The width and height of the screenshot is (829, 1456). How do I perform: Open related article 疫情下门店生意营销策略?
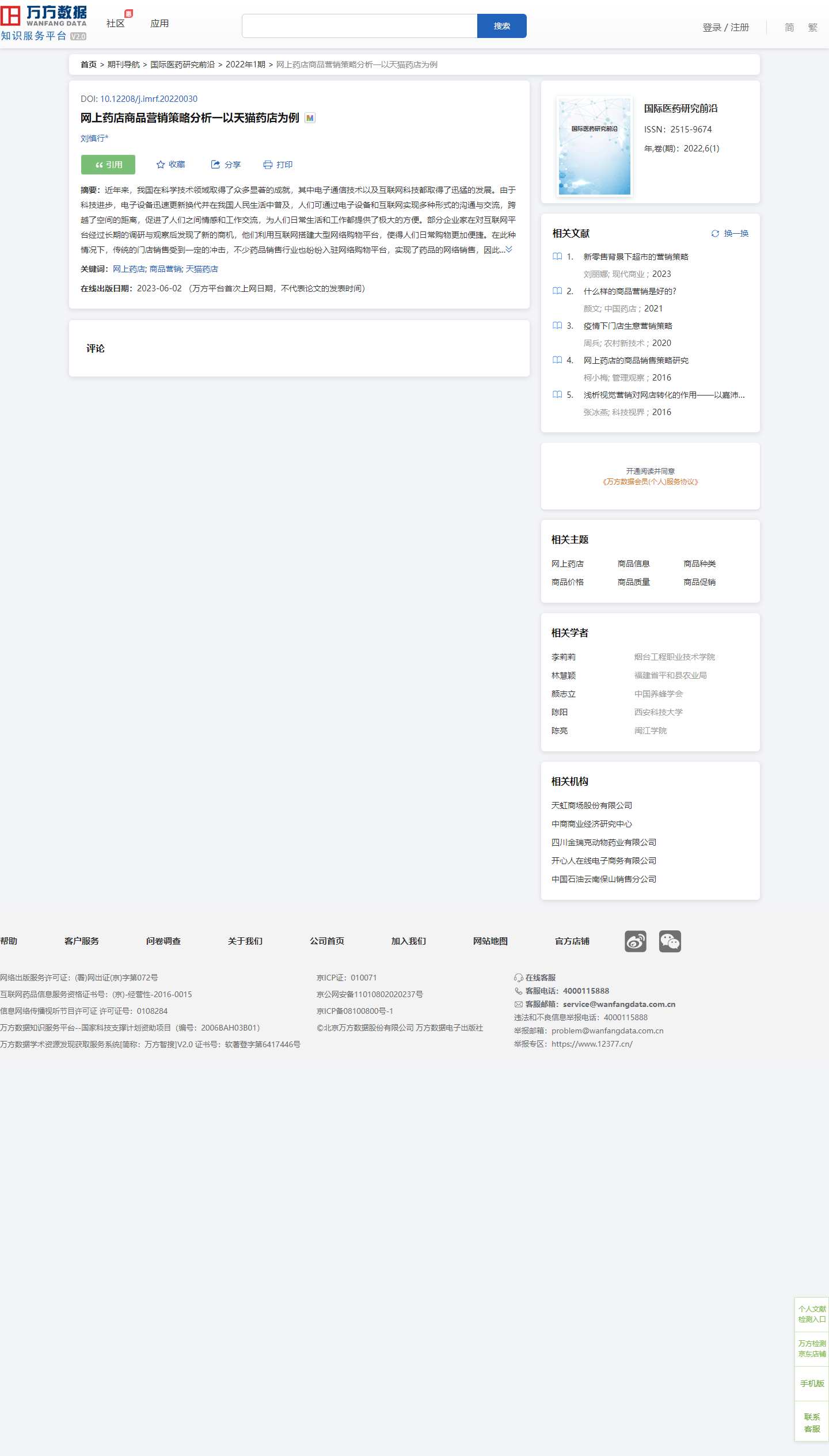(x=628, y=326)
